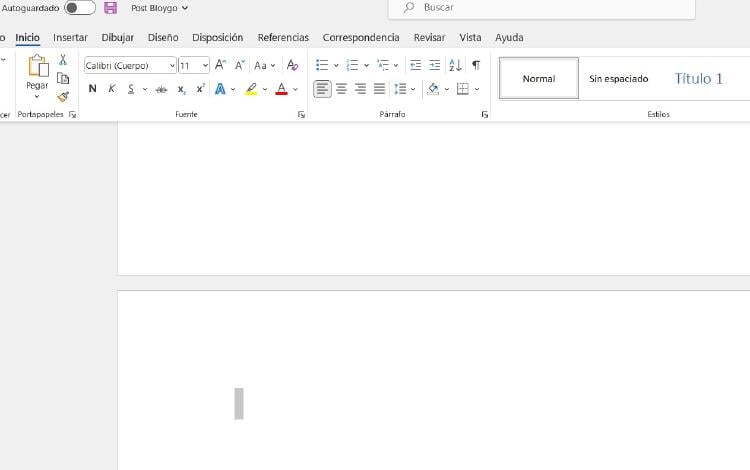Toggle bold formatting with N button

pos(93,89)
